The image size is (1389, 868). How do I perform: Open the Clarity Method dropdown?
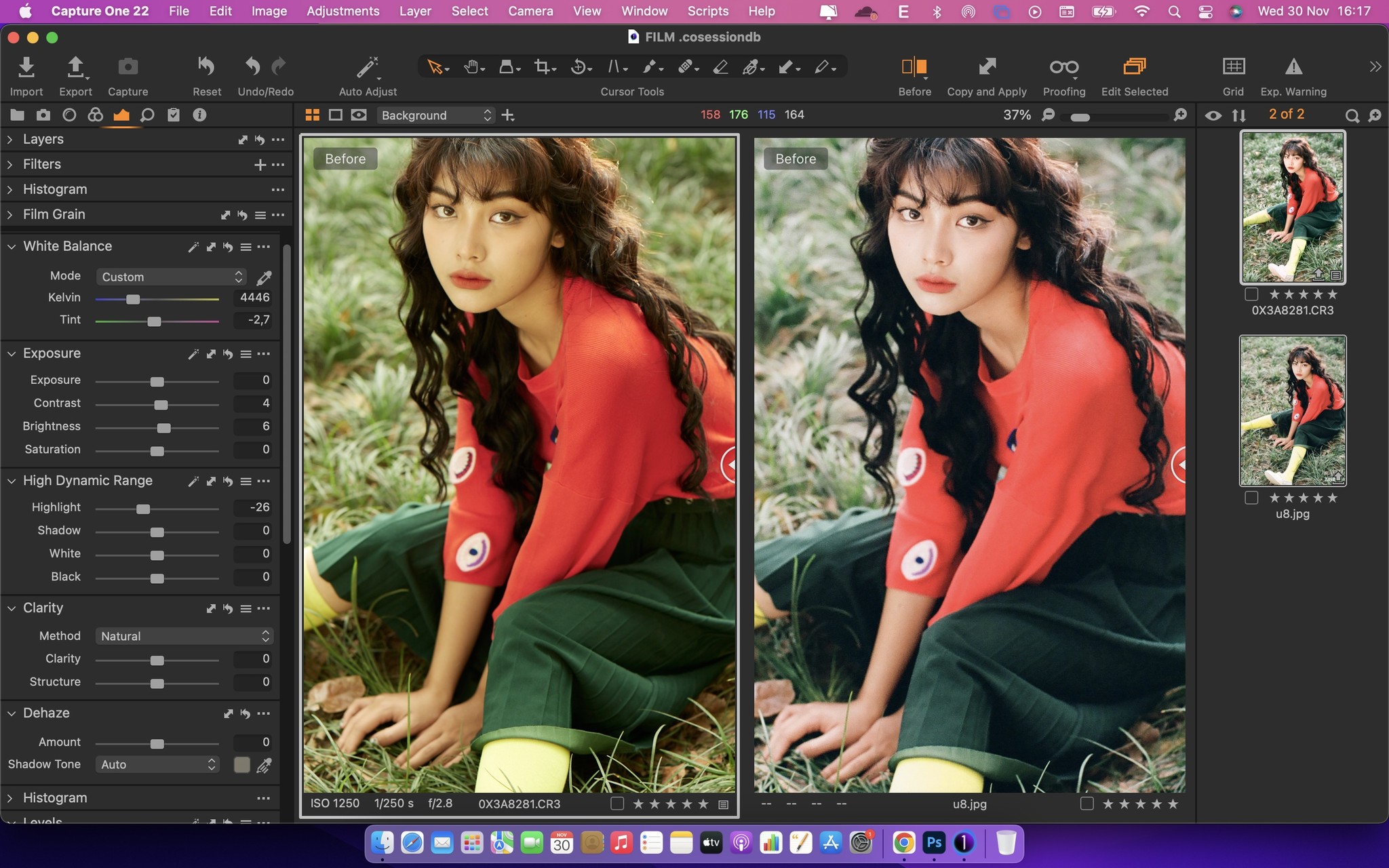[x=184, y=636]
